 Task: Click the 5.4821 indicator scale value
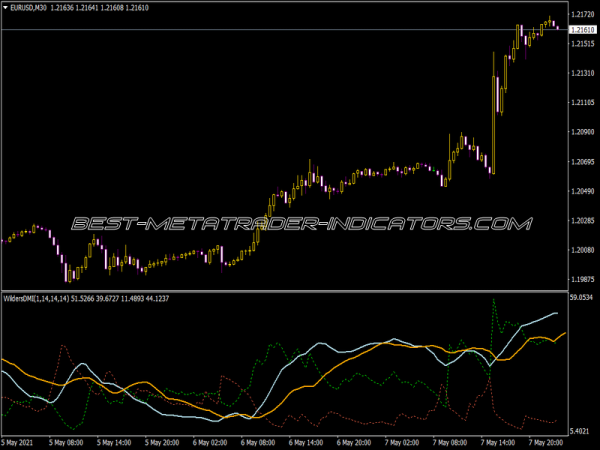[x=582, y=430]
